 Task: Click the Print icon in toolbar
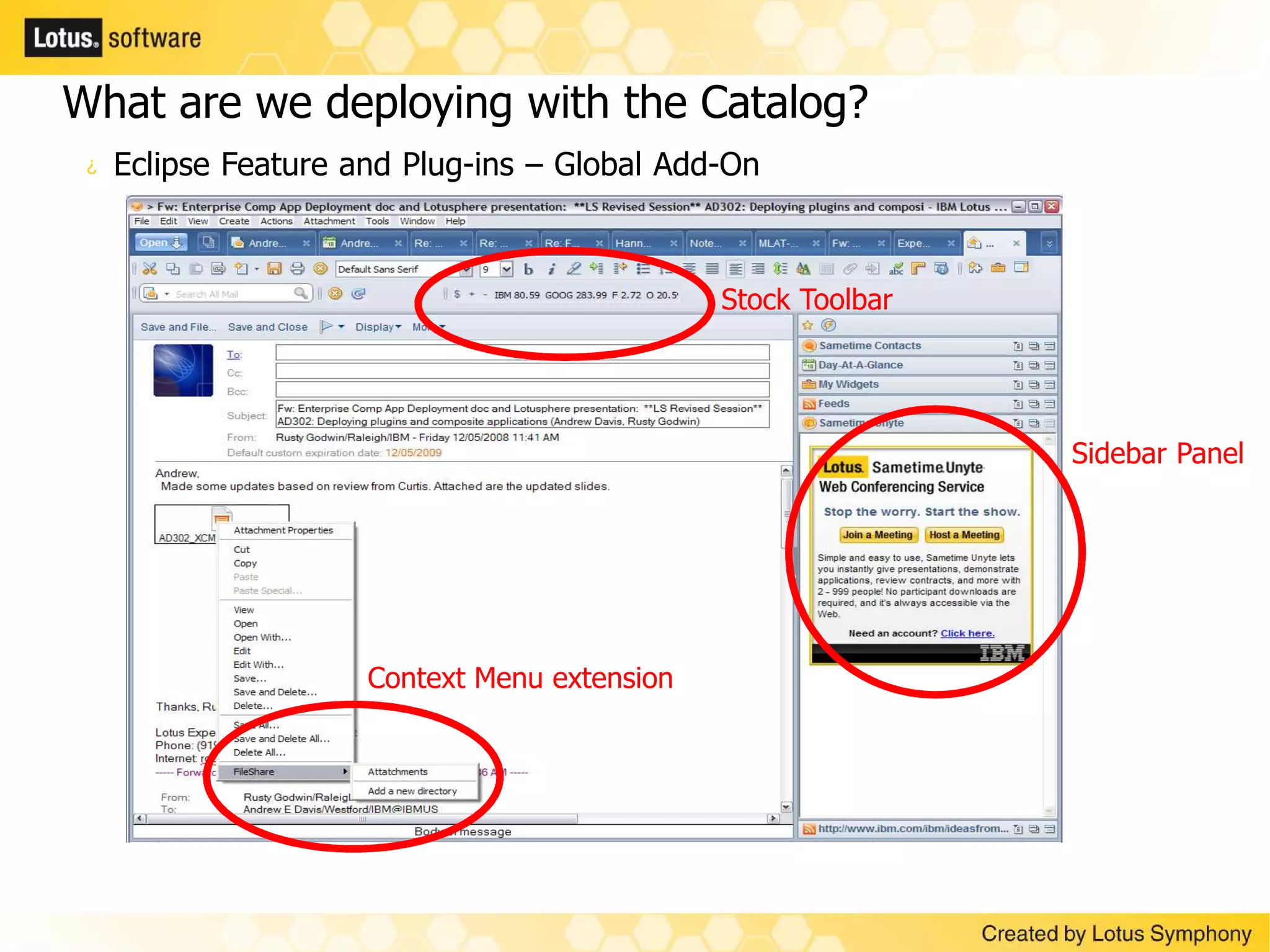298,269
